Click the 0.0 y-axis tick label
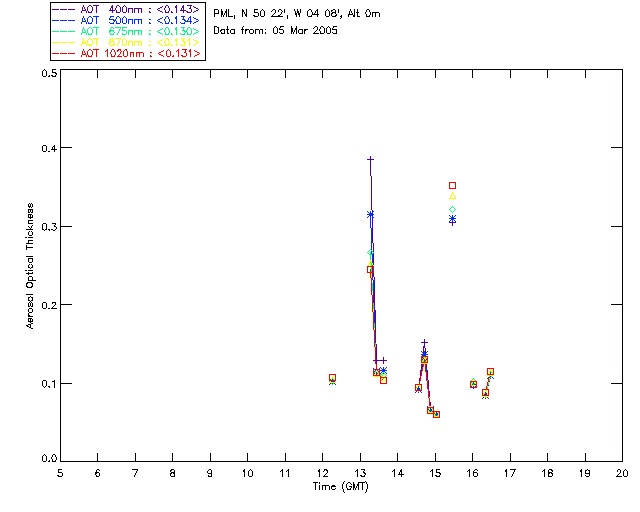 [49, 459]
